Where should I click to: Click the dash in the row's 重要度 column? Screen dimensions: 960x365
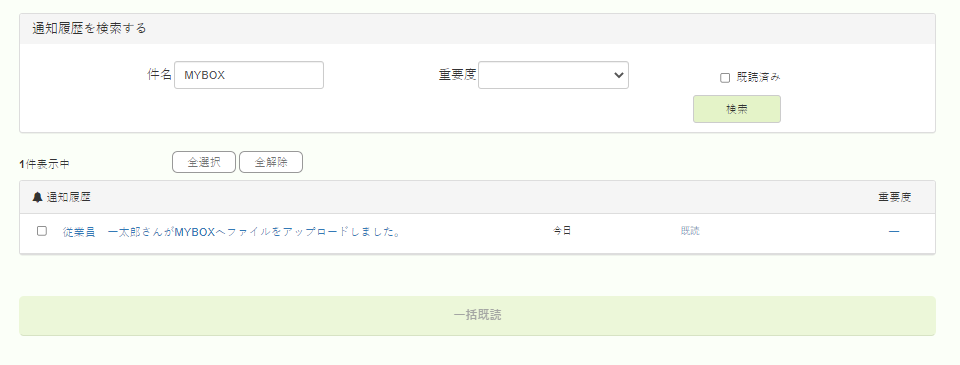click(894, 231)
